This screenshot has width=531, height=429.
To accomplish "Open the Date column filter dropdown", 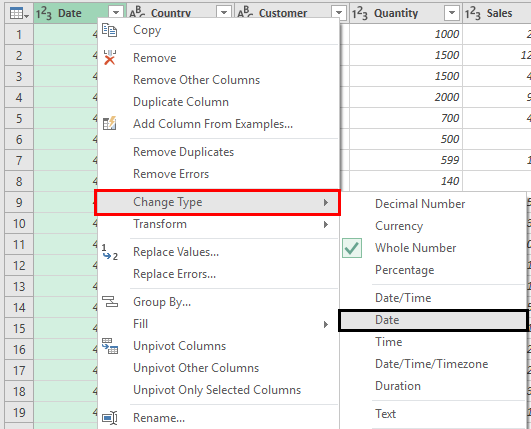I will pos(116,13).
